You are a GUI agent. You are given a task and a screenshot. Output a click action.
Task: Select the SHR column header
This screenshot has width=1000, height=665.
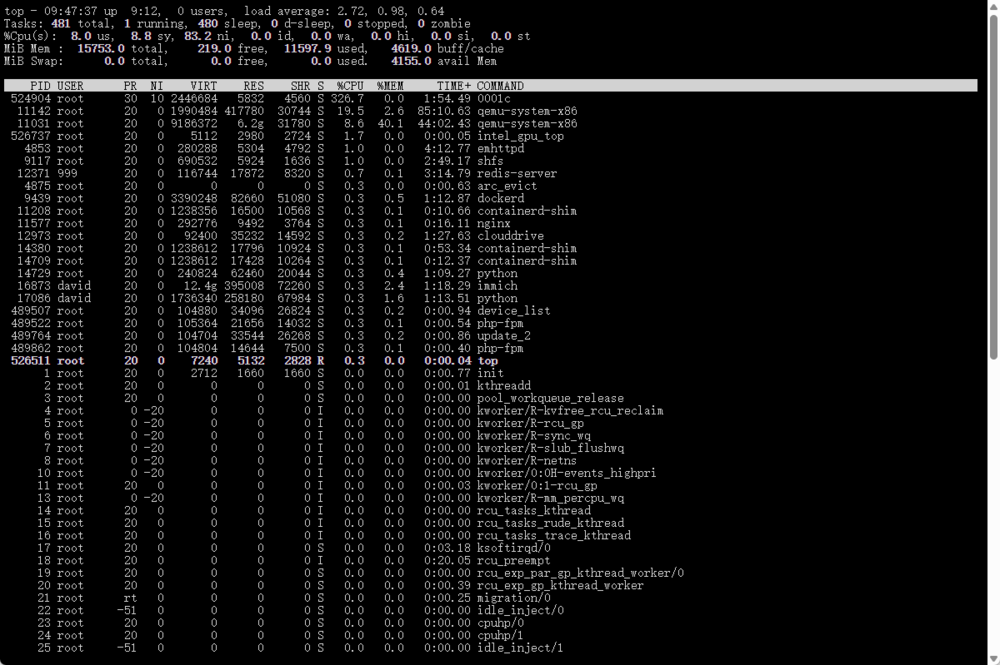(300, 85)
